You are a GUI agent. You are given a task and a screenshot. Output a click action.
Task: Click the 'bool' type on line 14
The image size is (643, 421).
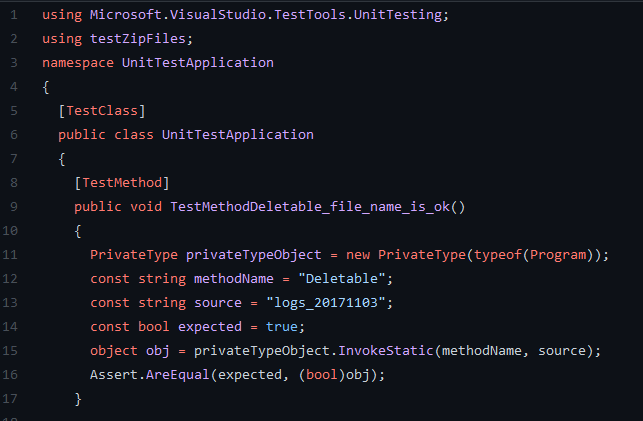154,327
